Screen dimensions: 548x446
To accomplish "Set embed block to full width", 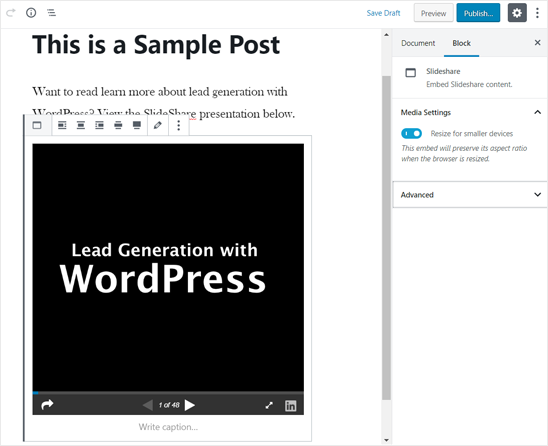I will point(137,125).
